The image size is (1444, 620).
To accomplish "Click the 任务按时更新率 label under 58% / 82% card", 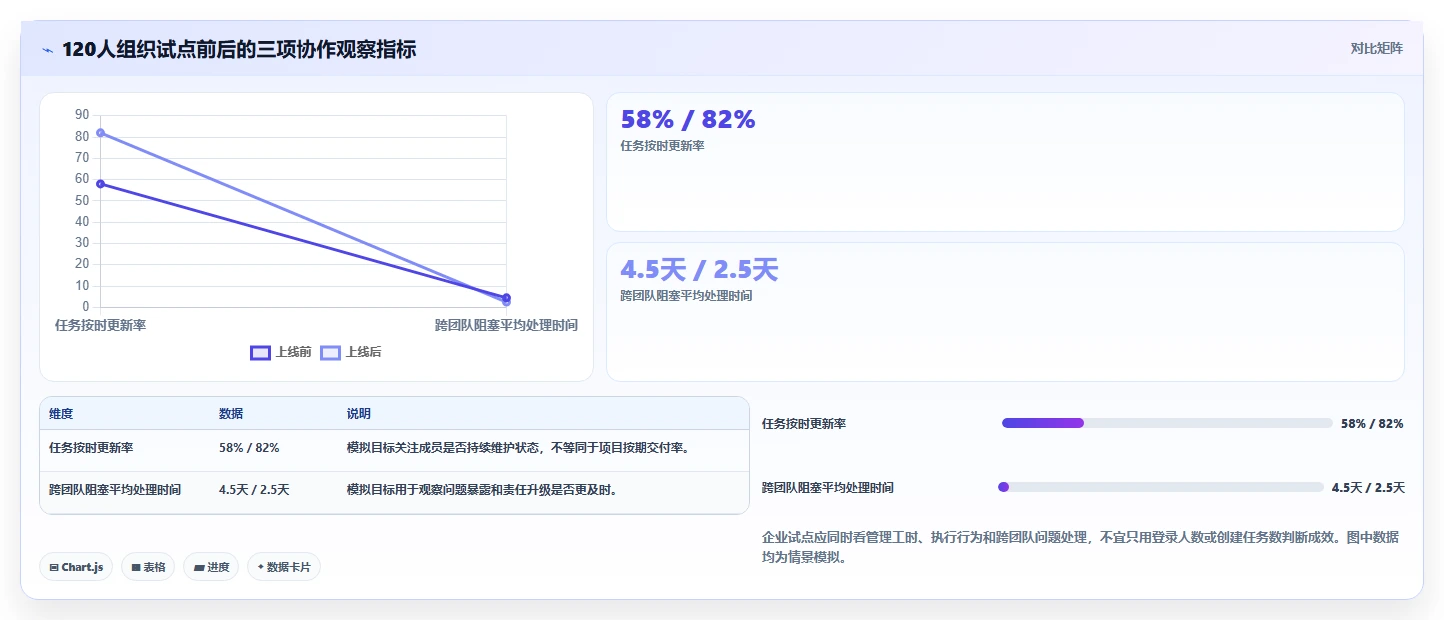I will coord(662,146).
